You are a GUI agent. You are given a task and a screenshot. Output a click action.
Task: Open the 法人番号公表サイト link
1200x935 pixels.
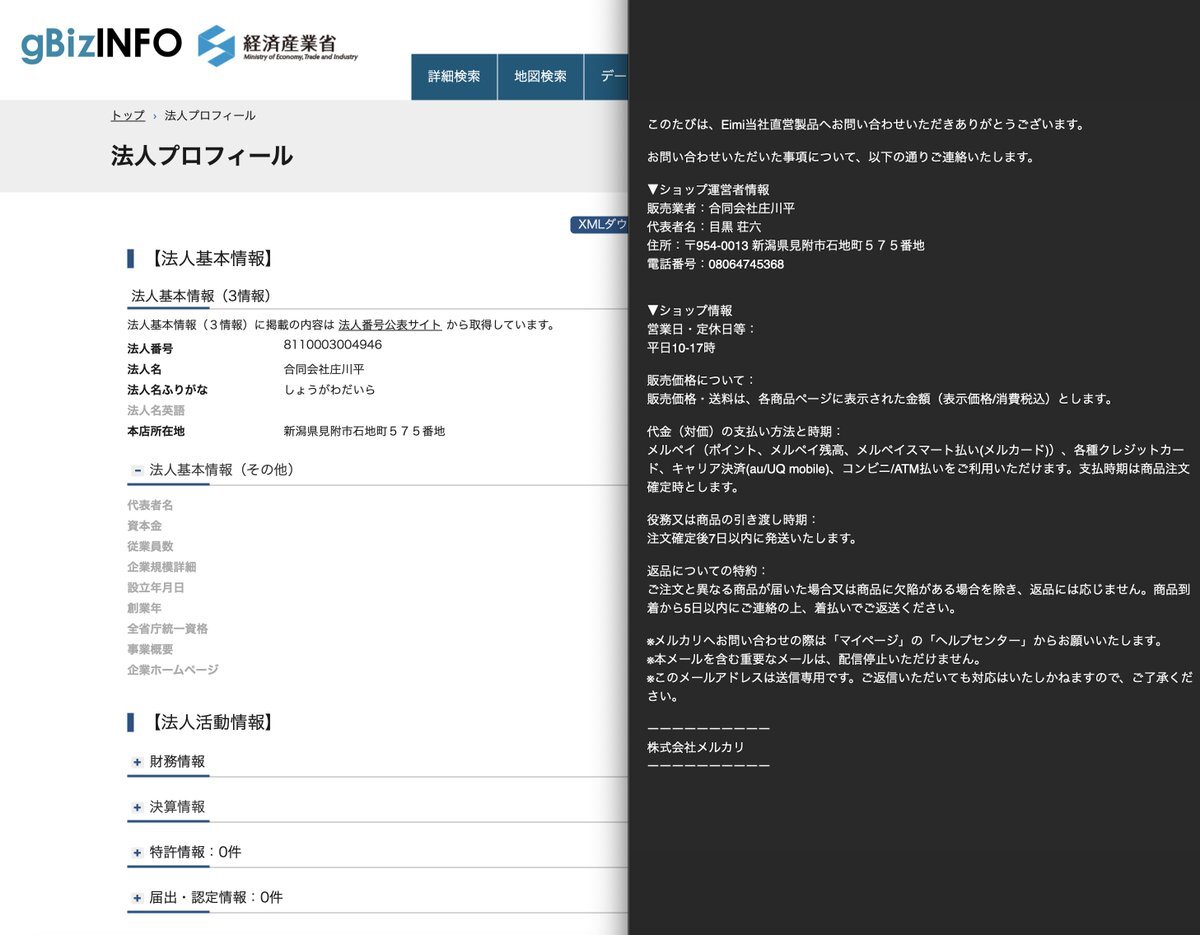pos(390,325)
